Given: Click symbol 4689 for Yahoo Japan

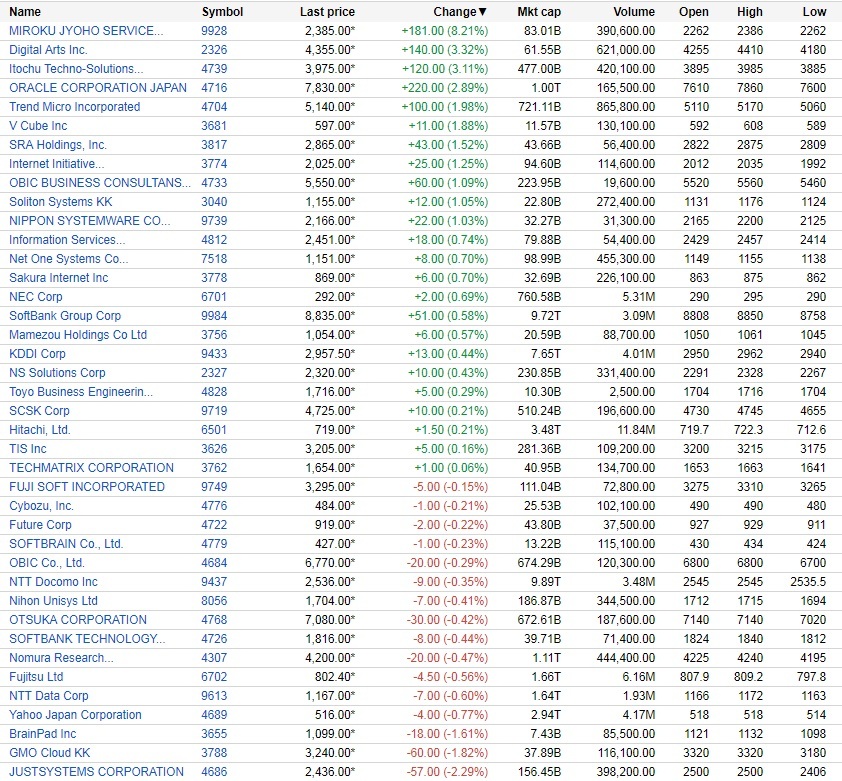Looking at the screenshot, I should [214, 715].
